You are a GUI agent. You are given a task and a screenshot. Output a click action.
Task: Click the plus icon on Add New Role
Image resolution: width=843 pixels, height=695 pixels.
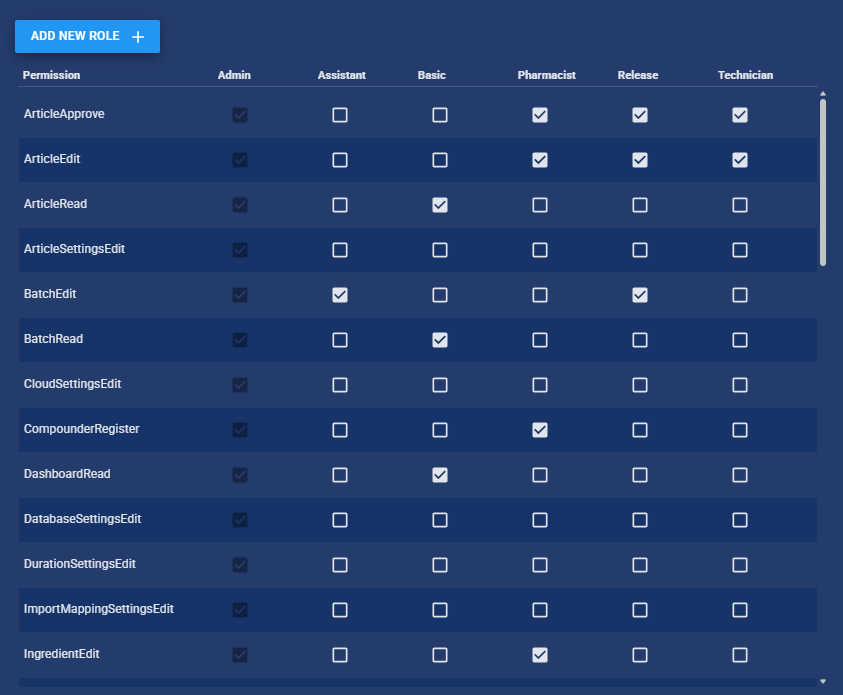click(x=138, y=37)
